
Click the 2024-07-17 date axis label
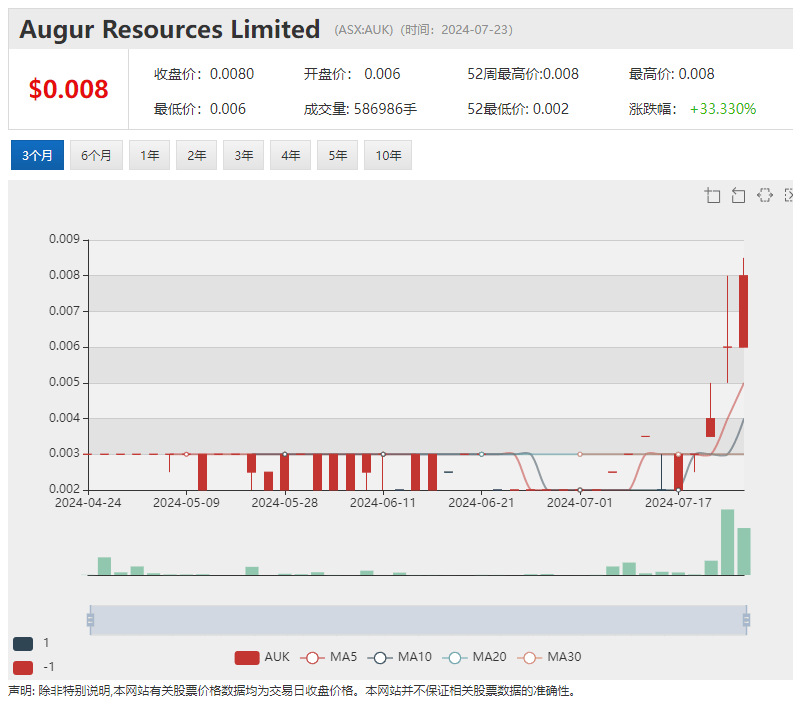pos(678,503)
